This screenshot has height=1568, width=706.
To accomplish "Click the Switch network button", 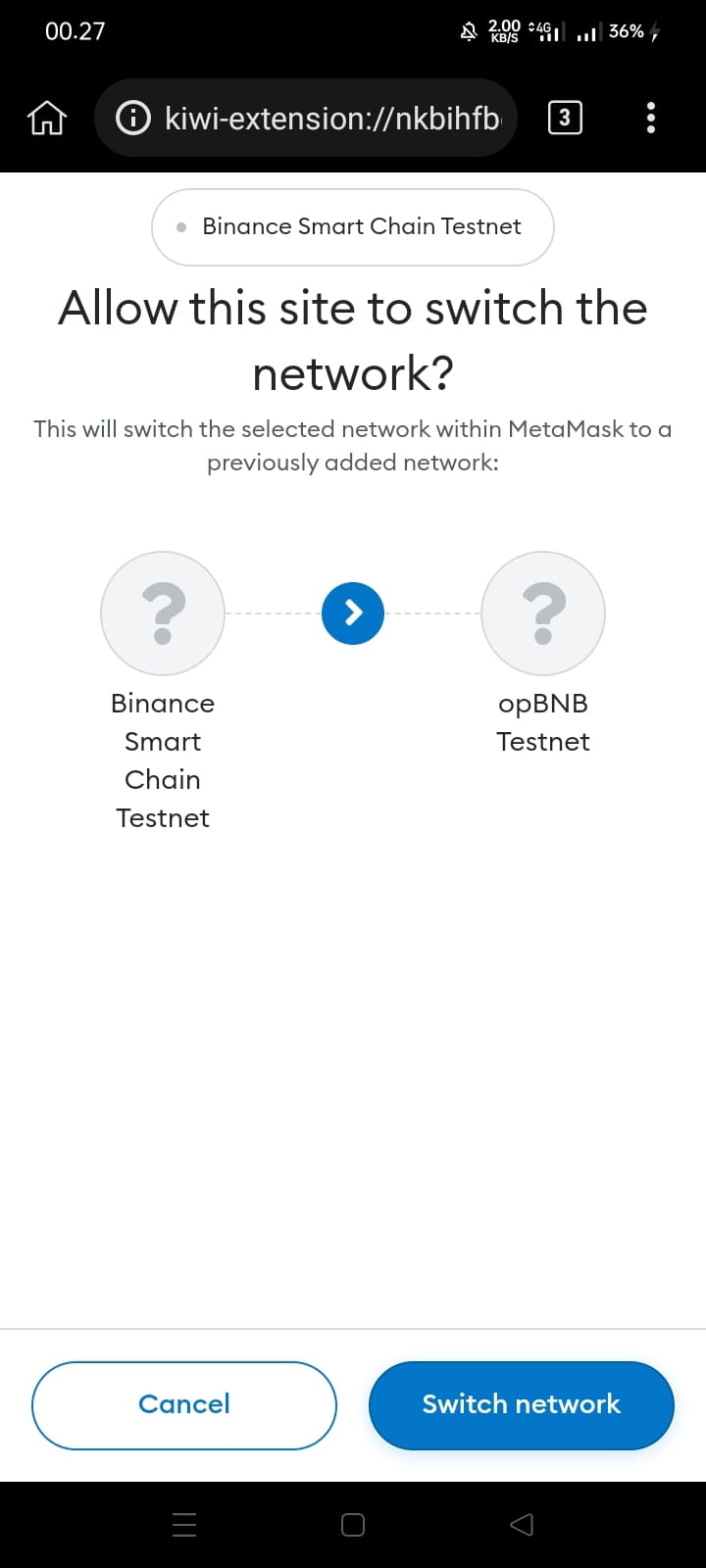I will (x=522, y=1405).
